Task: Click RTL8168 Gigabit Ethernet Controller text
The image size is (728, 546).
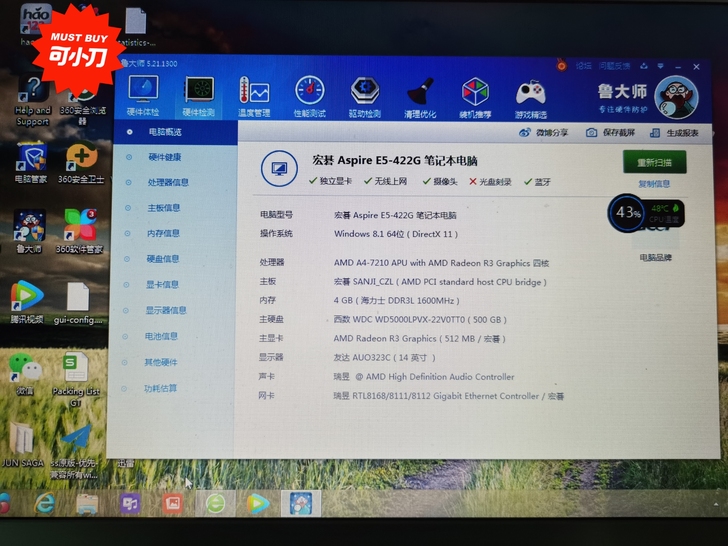Action: tap(448, 396)
